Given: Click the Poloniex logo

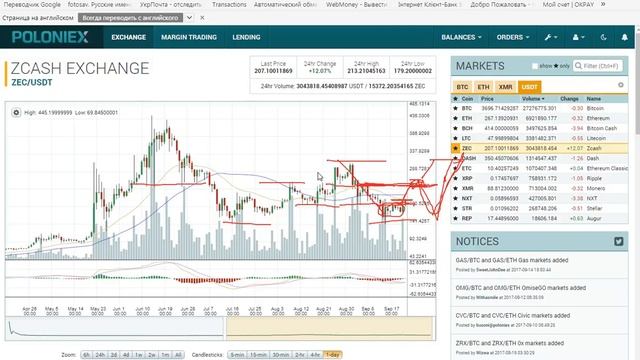Looking at the screenshot, I should (x=50, y=37).
